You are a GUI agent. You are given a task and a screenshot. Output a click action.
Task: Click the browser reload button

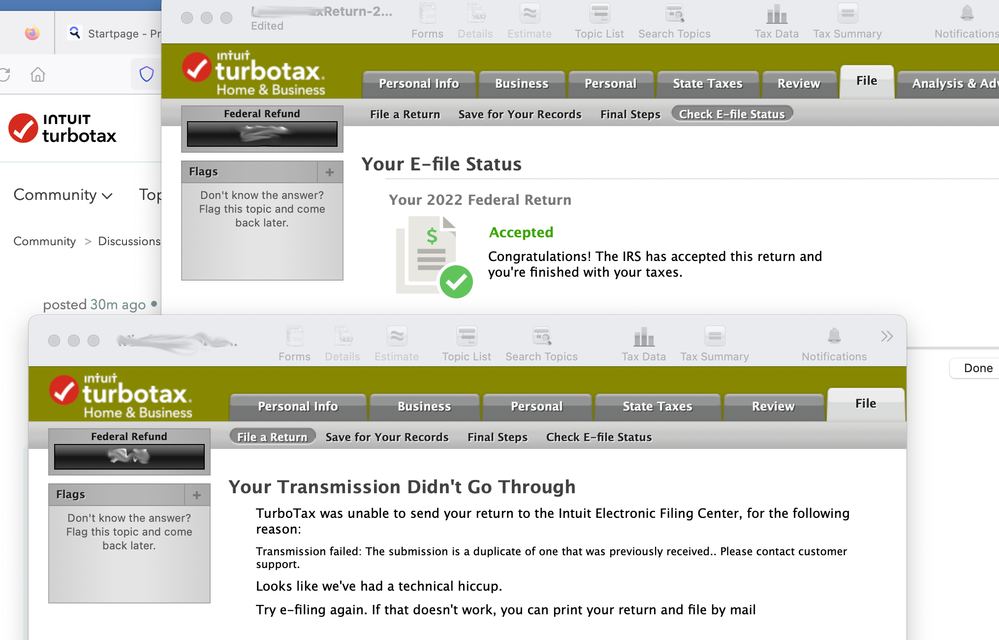[5, 75]
